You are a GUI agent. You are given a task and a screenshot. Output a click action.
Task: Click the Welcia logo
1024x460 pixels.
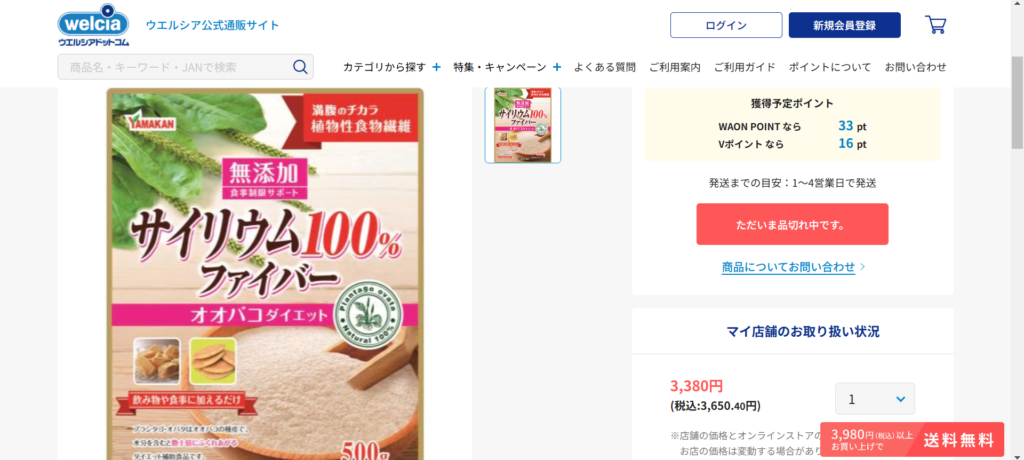[x=94, y=25]
